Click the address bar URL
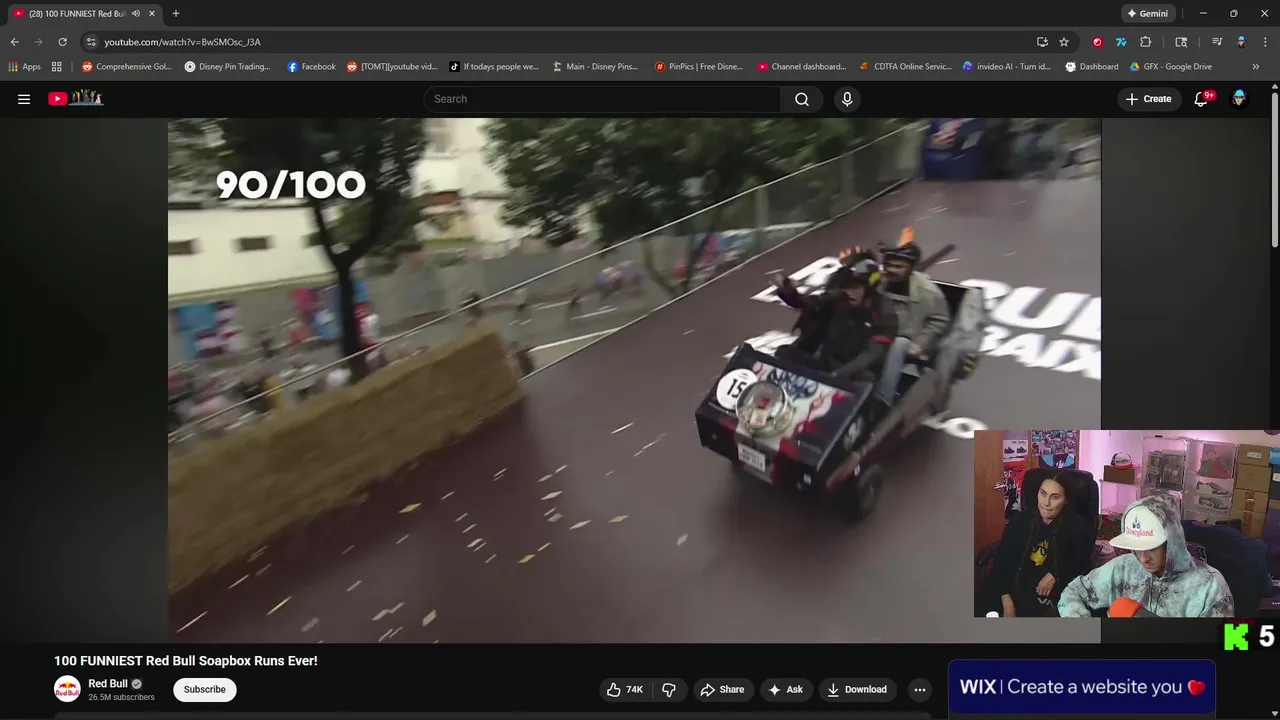Image resolution: width=1280 pixels, height=720 pixels. [x=182, y=42]
